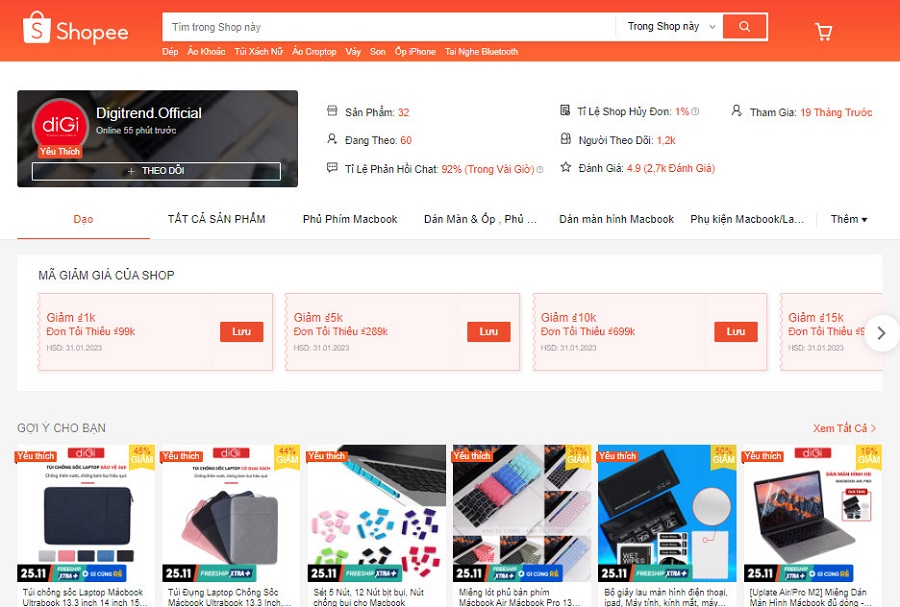Image resolution: width=900 pixels, height=607 pixels.
Task: Save the Giảm ₫5k voucher with Lưu
Action: tap(488, 332)
